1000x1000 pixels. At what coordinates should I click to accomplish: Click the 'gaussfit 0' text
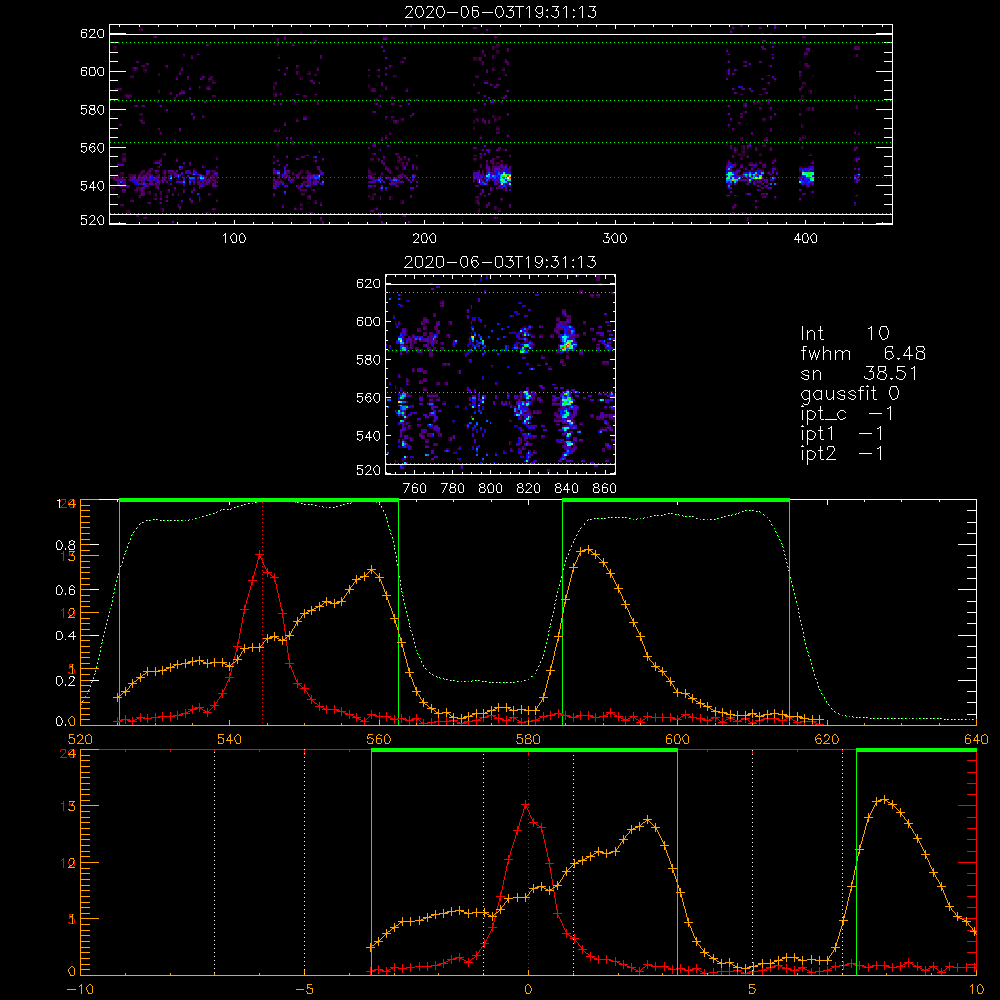850,393
